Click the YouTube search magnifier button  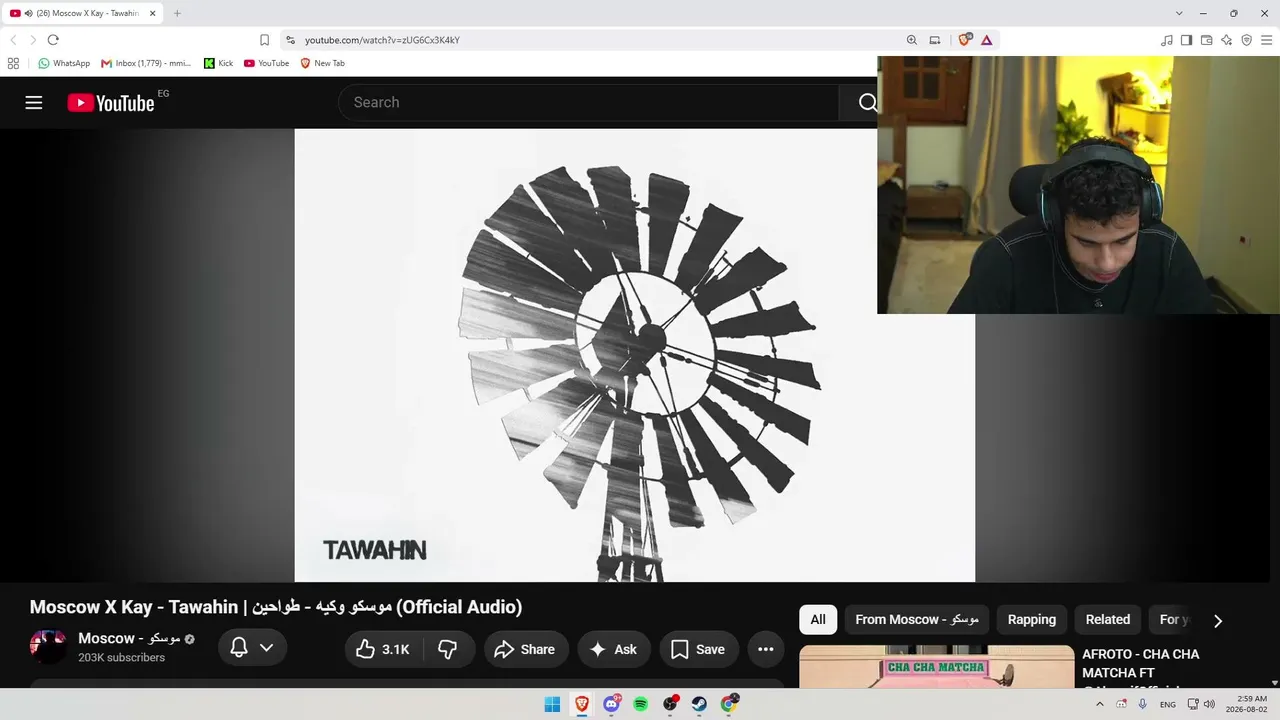(867, 102)
